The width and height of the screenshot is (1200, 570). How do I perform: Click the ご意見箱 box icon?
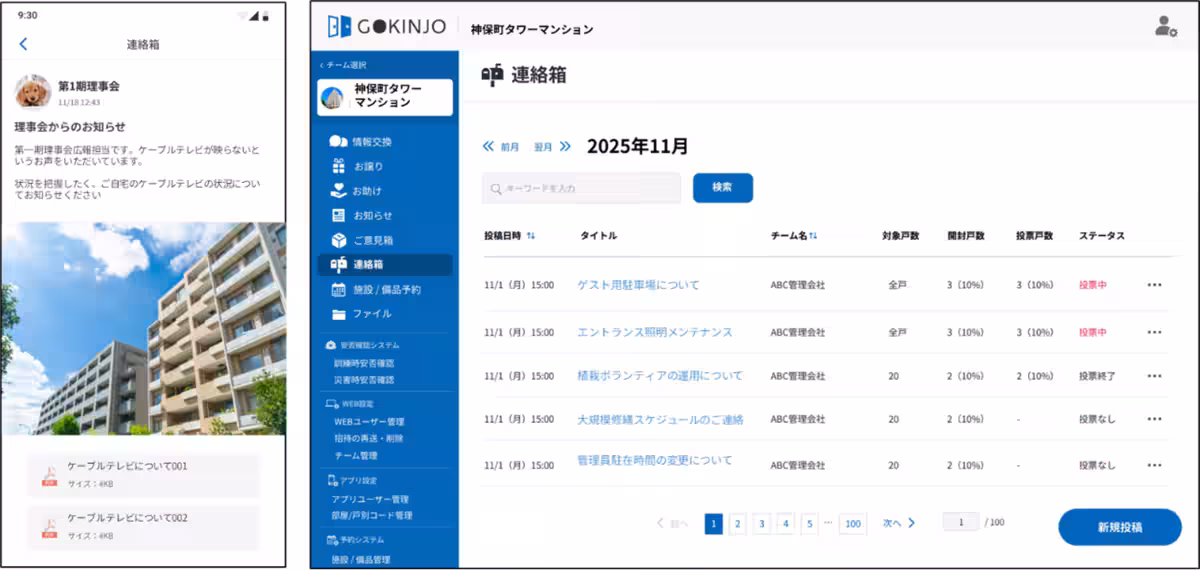(x=338, y=240)
